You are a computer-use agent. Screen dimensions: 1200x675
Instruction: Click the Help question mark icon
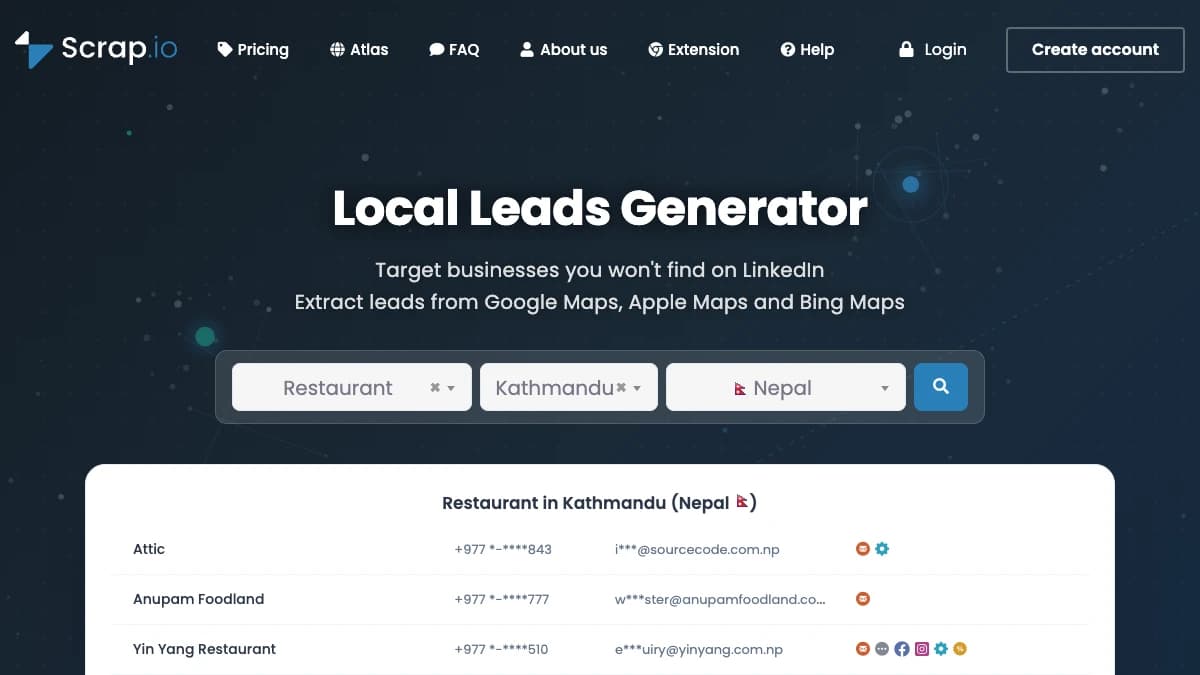point(788,49)
